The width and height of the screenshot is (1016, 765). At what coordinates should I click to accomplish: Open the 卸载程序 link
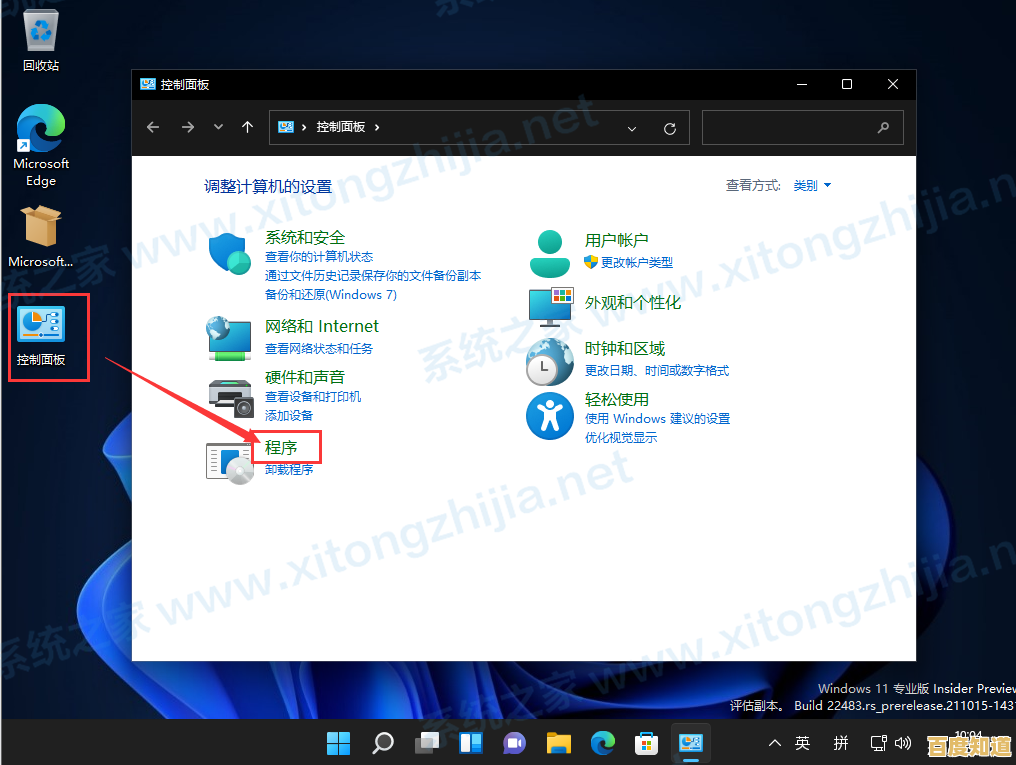pos(288,469)
